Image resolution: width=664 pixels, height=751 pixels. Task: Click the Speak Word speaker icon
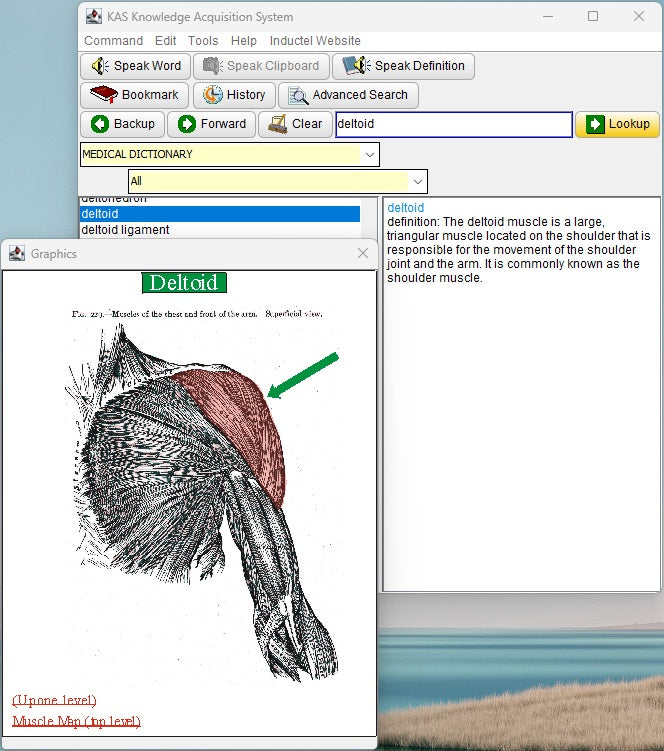(100, 66)
